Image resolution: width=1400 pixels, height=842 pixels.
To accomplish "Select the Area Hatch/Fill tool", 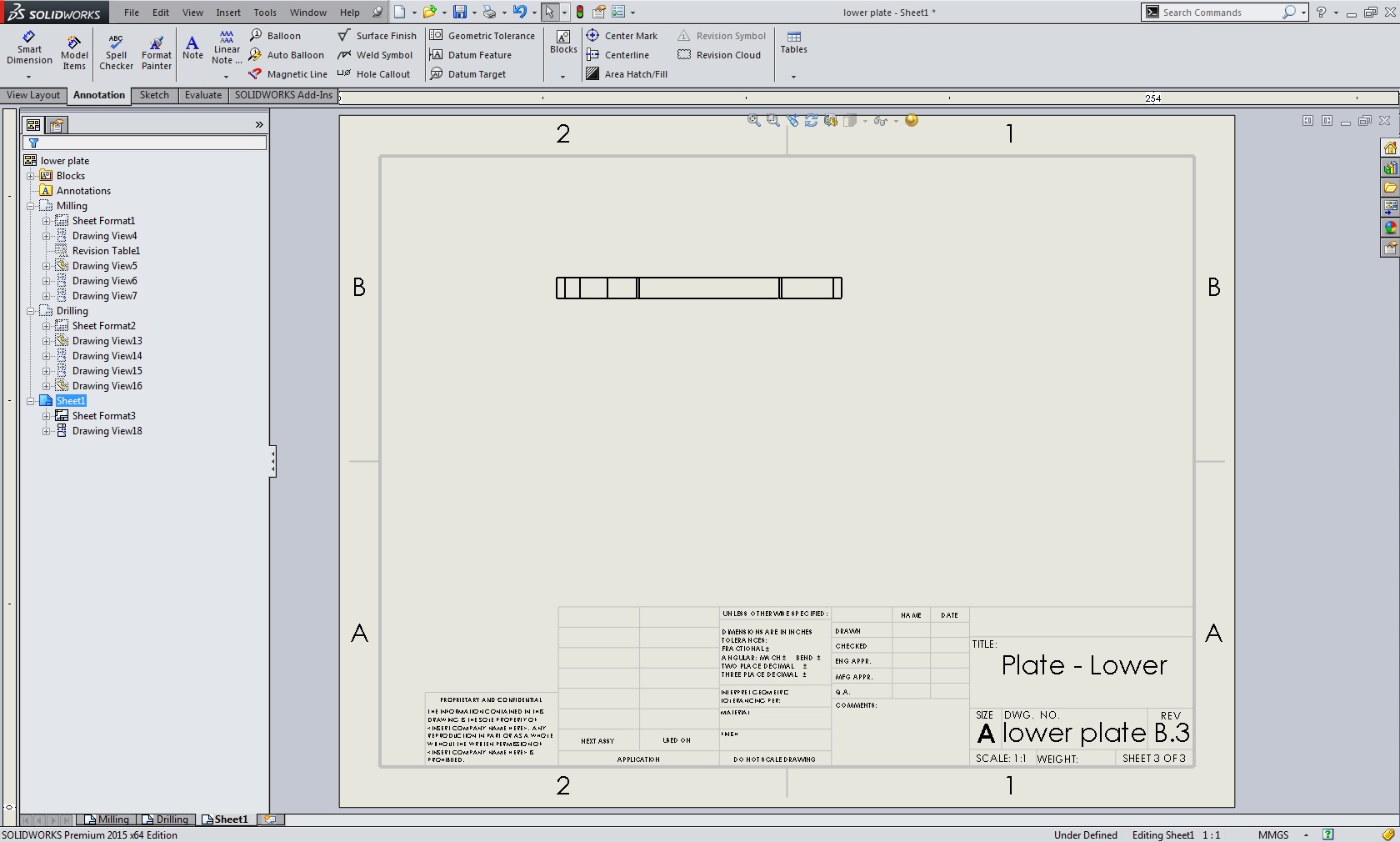I will coord(627,74).
